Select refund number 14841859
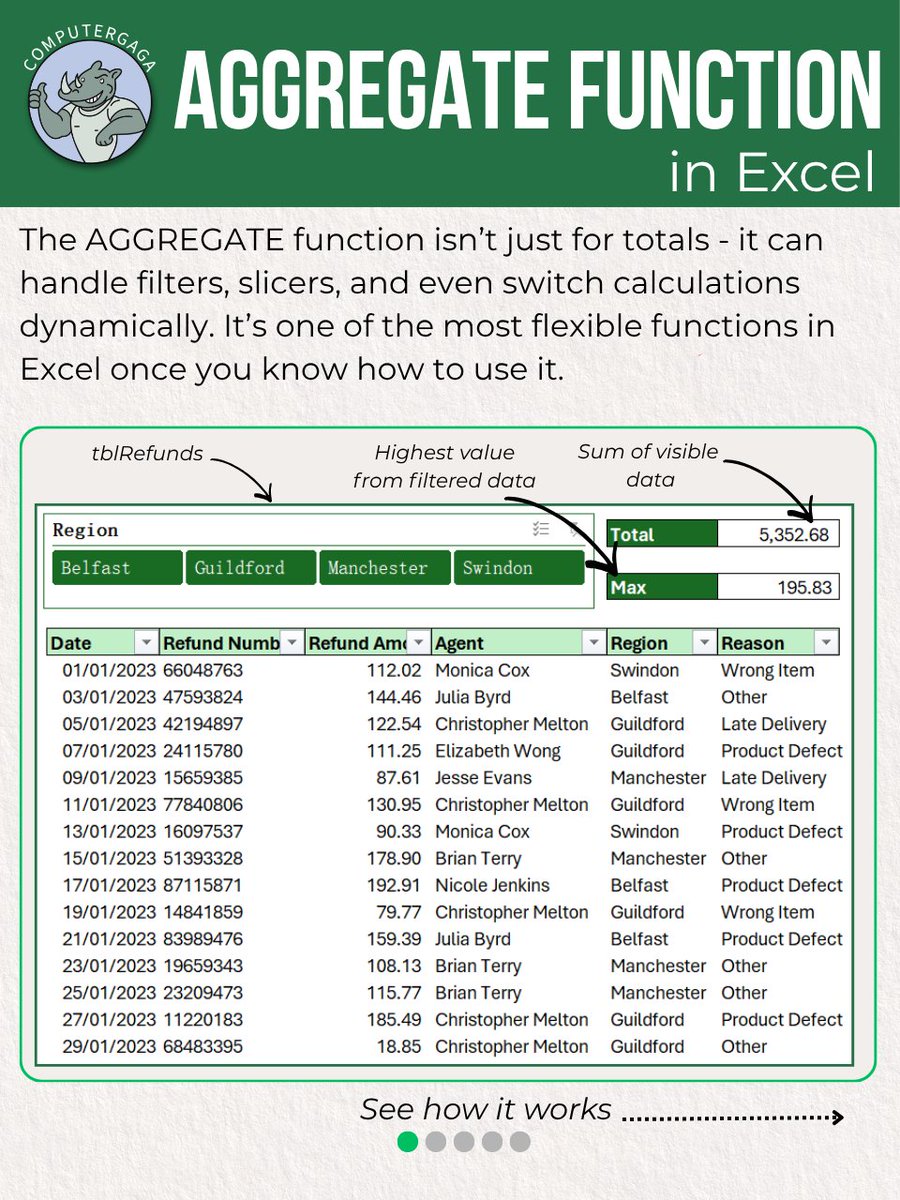The width and height of the screenshot is (900, 1200). 203,913
